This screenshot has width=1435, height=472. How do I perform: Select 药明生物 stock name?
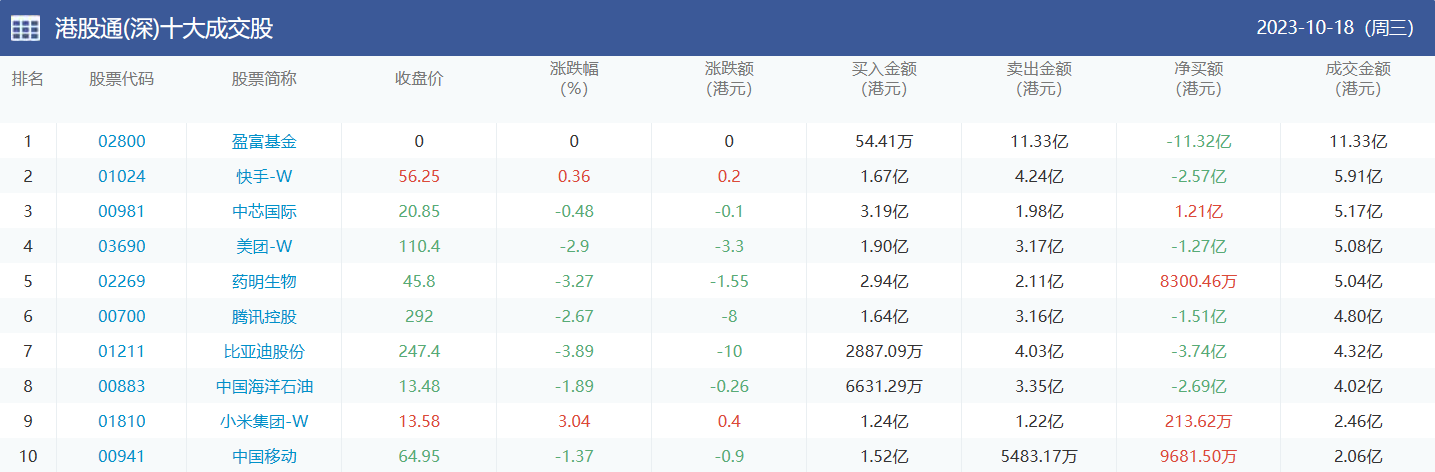[x=264, y=282]
